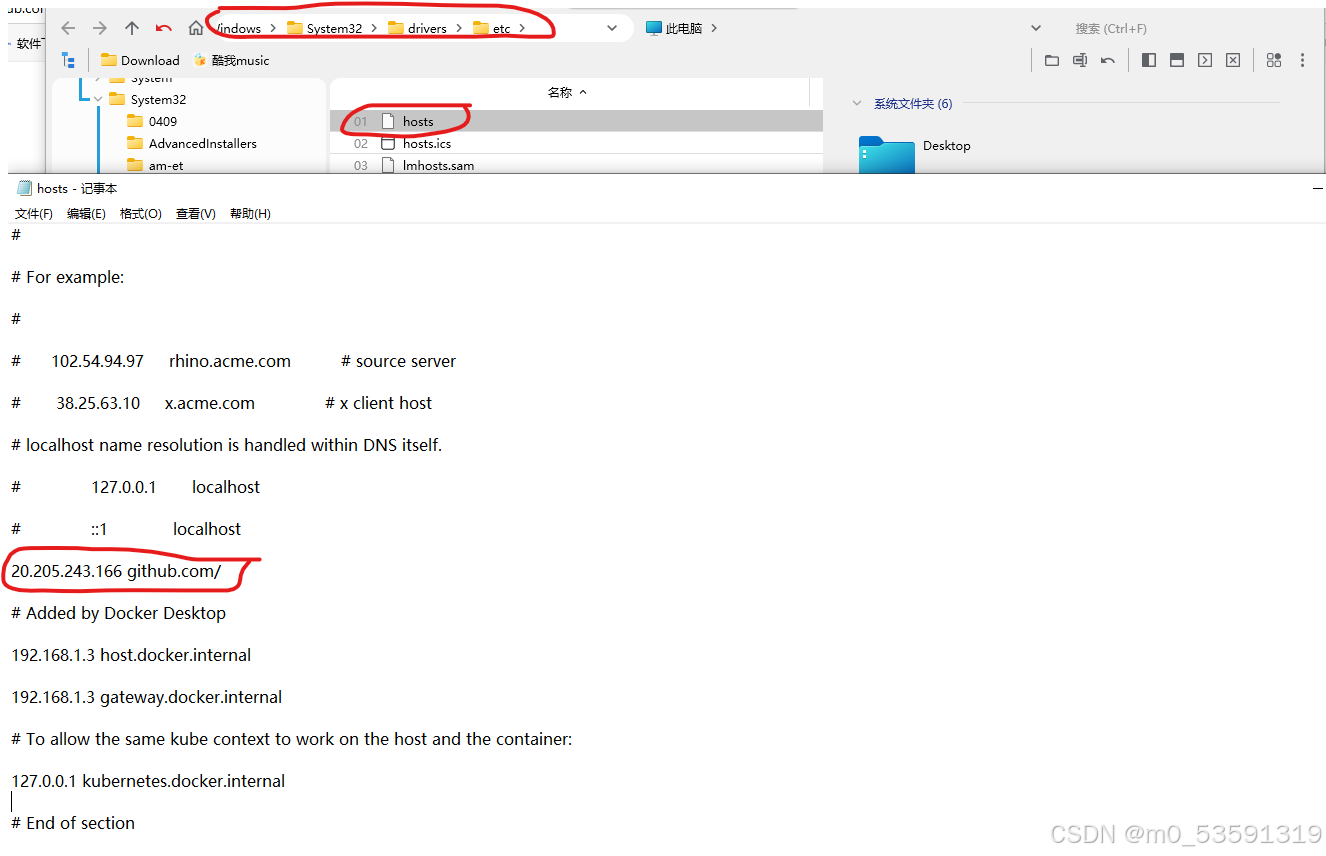Go back with the left arrow button

click(68, 28)
